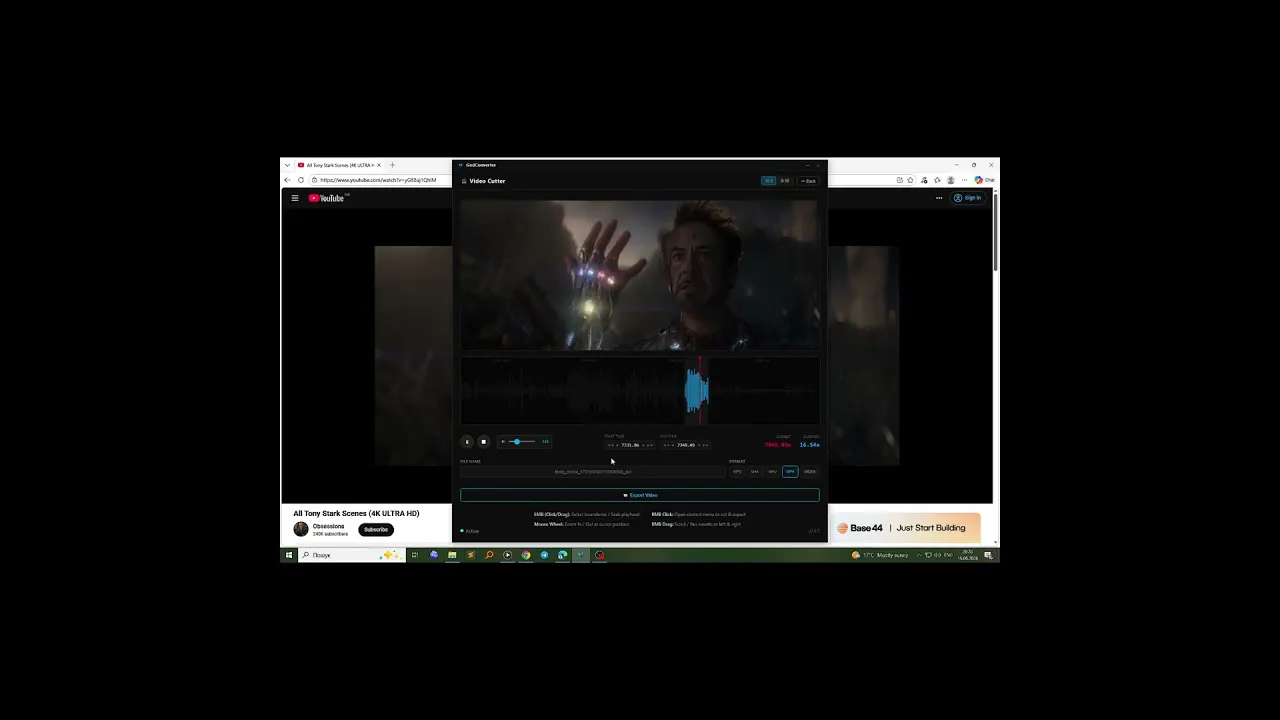This screenshot has height=720, width=1280.
Task: Click the red playhead marker on waveform
Action: pyautogui.click(x=700, y=390)
